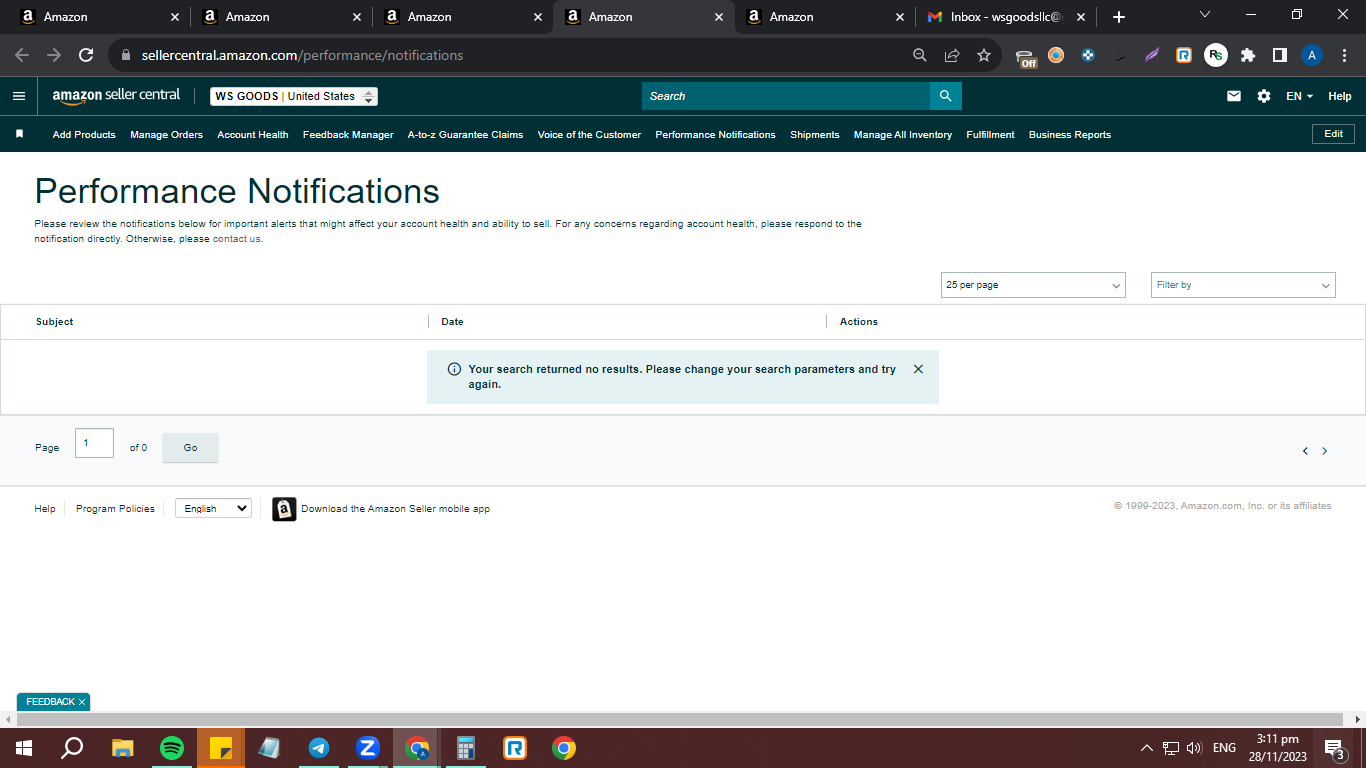
Task: Open Calculator from the taskbar
Action: point(466,748)
